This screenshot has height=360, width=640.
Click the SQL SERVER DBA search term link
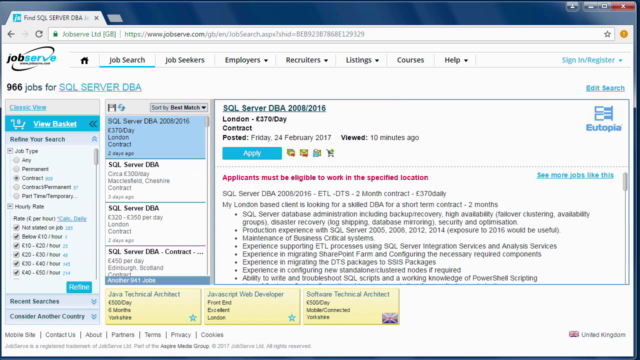(100, 87)
